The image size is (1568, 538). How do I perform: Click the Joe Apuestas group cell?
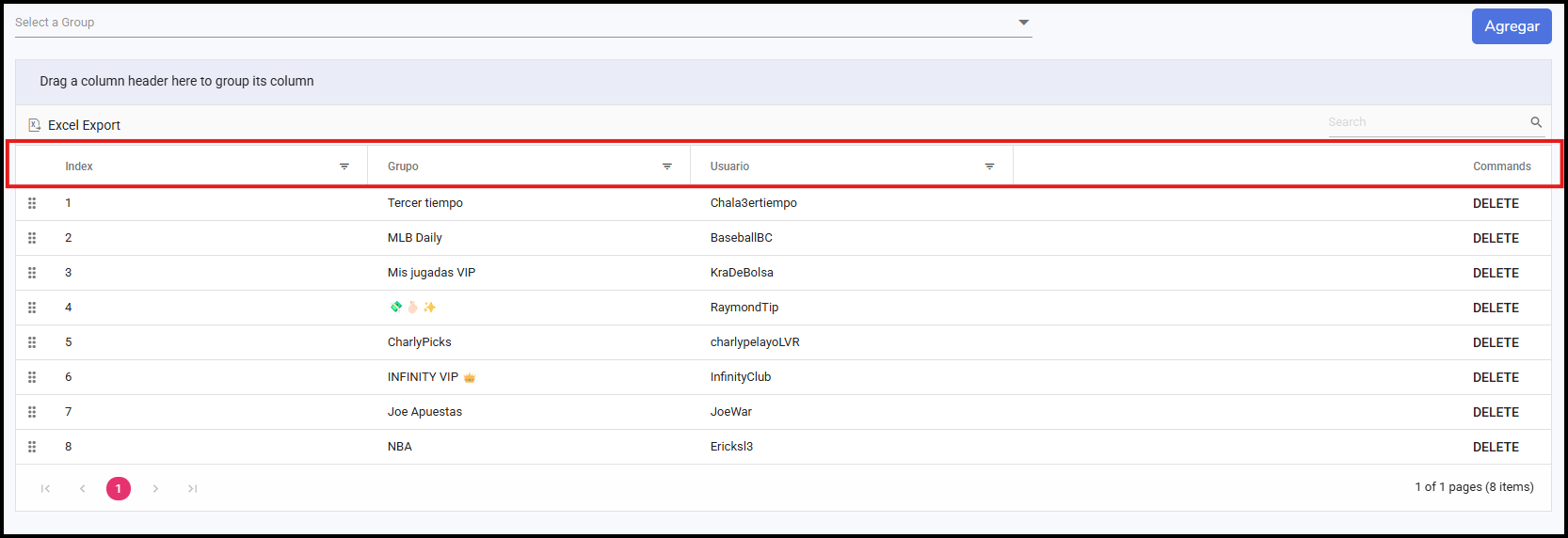[425, 412]
